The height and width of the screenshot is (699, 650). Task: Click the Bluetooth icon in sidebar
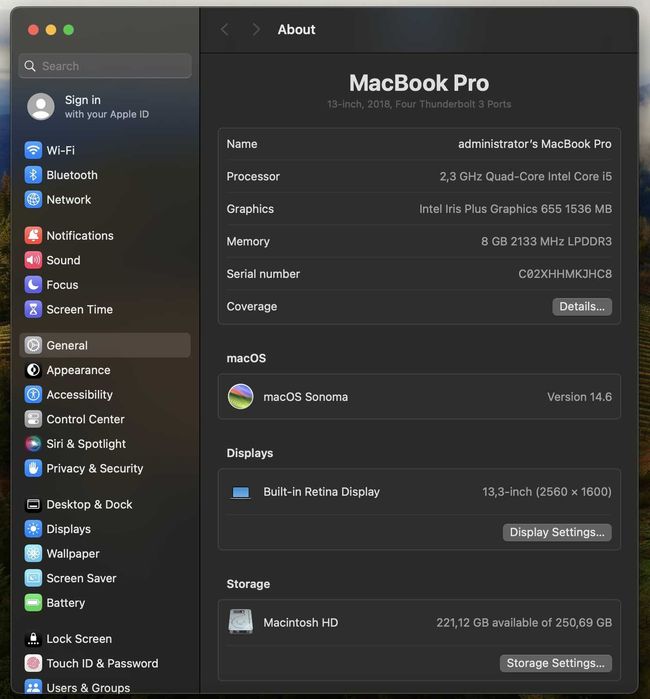tap(33, 175)
